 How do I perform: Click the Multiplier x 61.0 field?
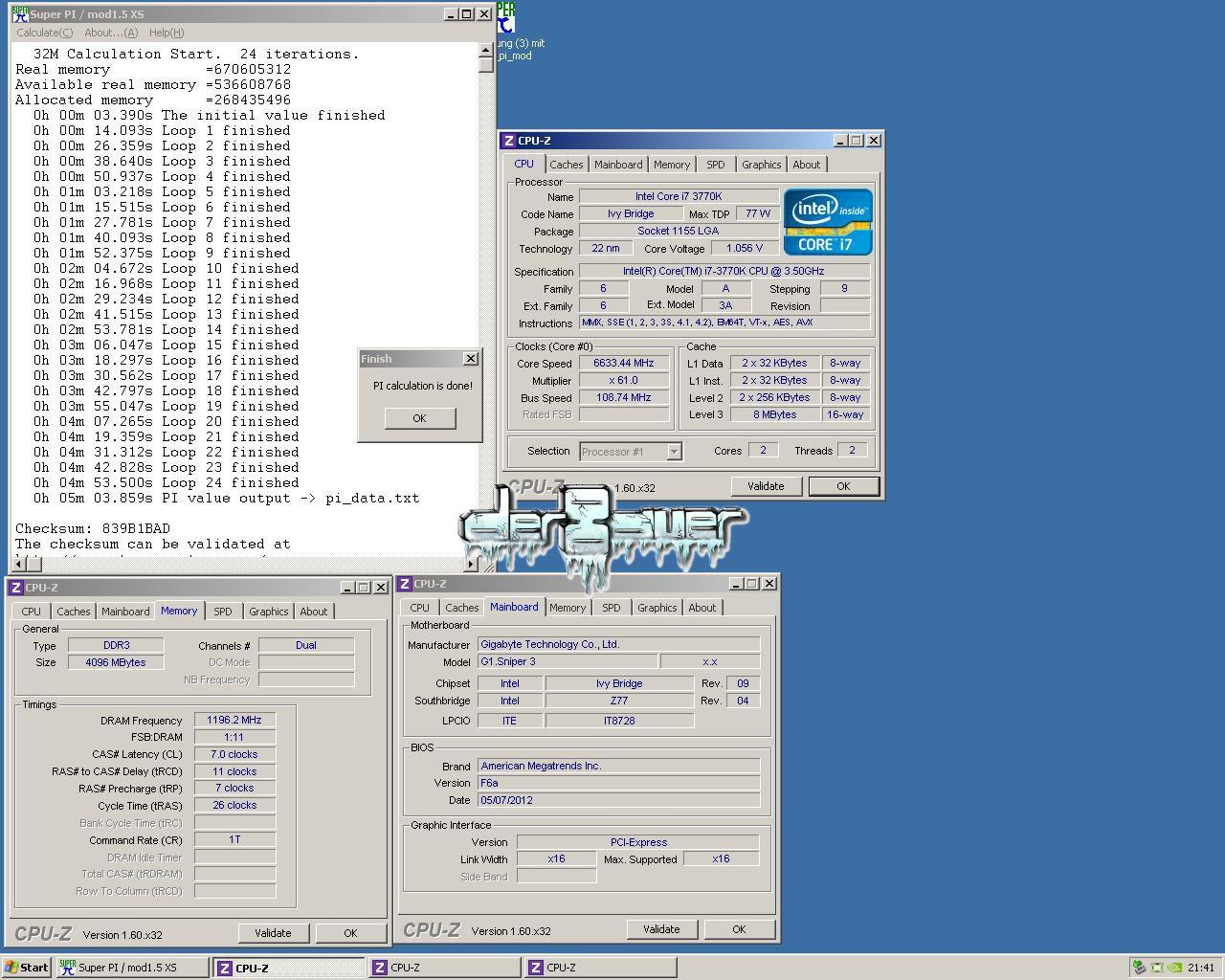(624, 381)
